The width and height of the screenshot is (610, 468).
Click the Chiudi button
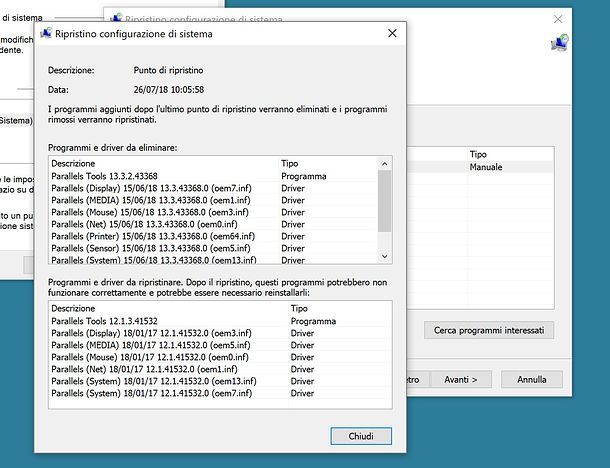click(x=361, y=436)
